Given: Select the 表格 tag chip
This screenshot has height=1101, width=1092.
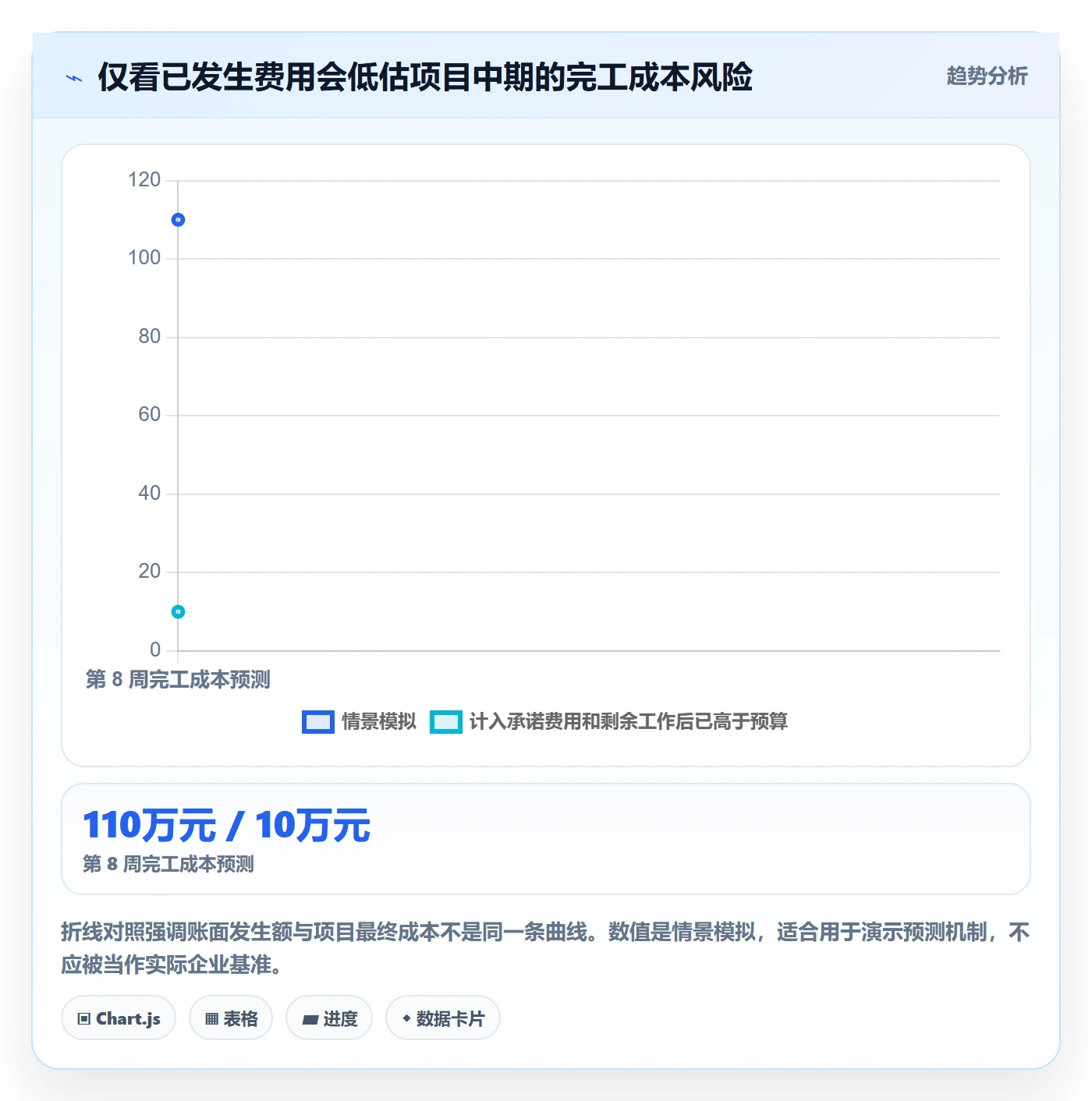Looking at the screenshot, I should pyautogui.click(x=231, y=1018).
